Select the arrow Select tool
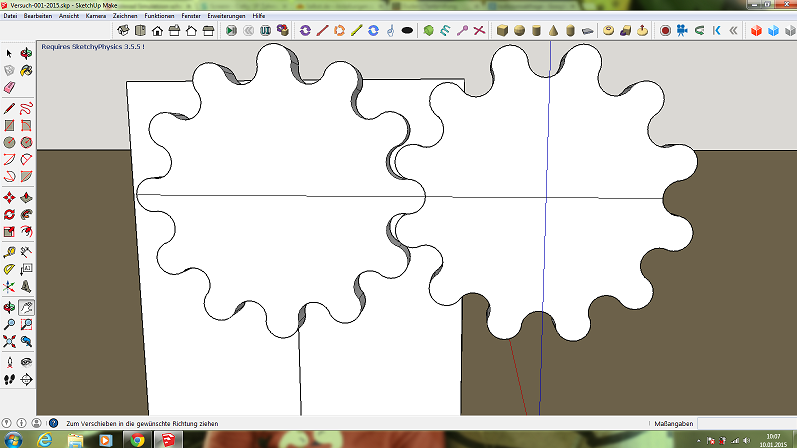797x448 pixels. (9, 53)
